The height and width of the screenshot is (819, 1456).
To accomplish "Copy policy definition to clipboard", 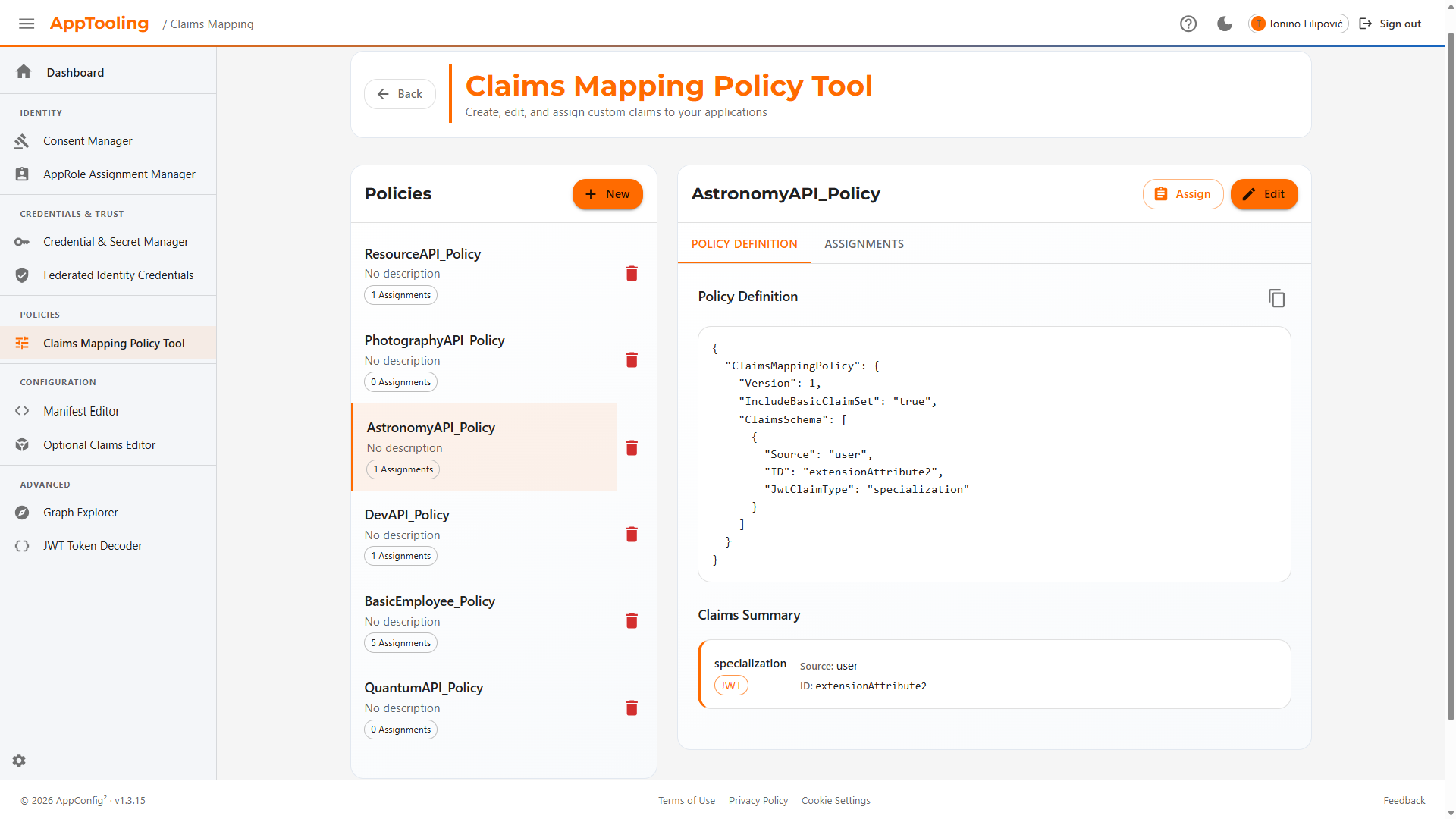I will tap(1276, 298).
